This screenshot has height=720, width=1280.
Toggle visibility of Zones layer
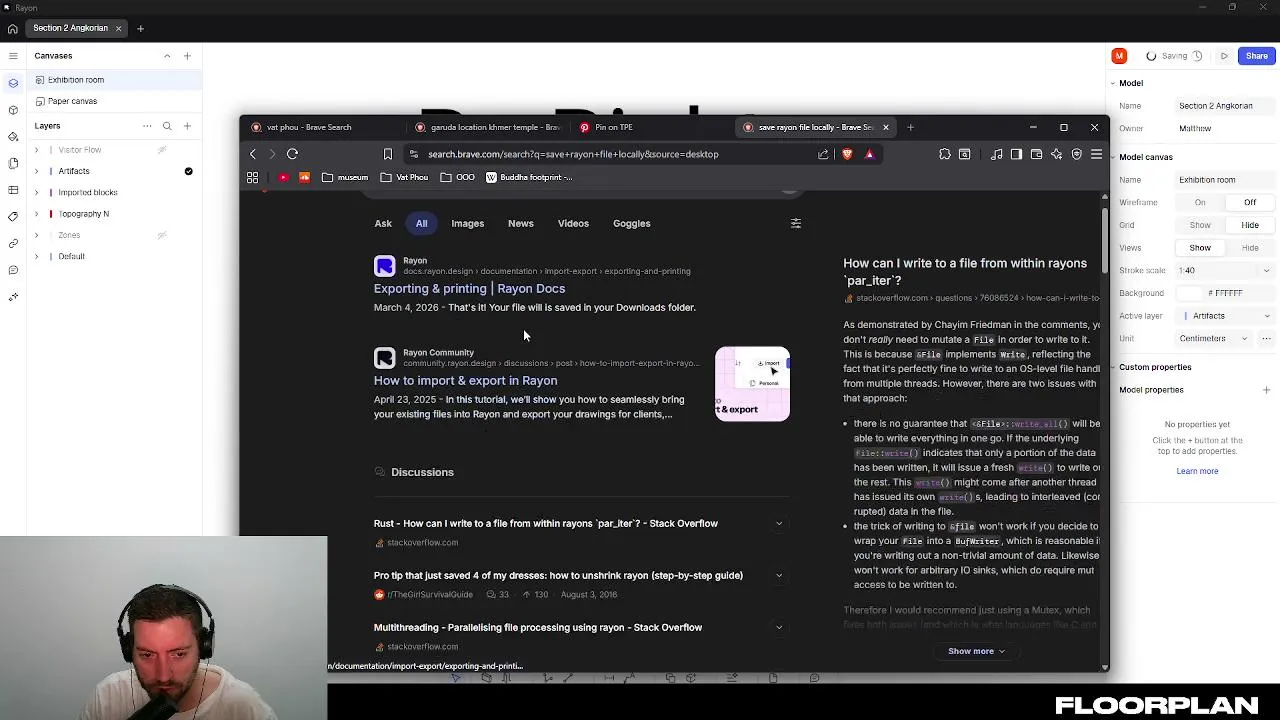click(162, 235)
